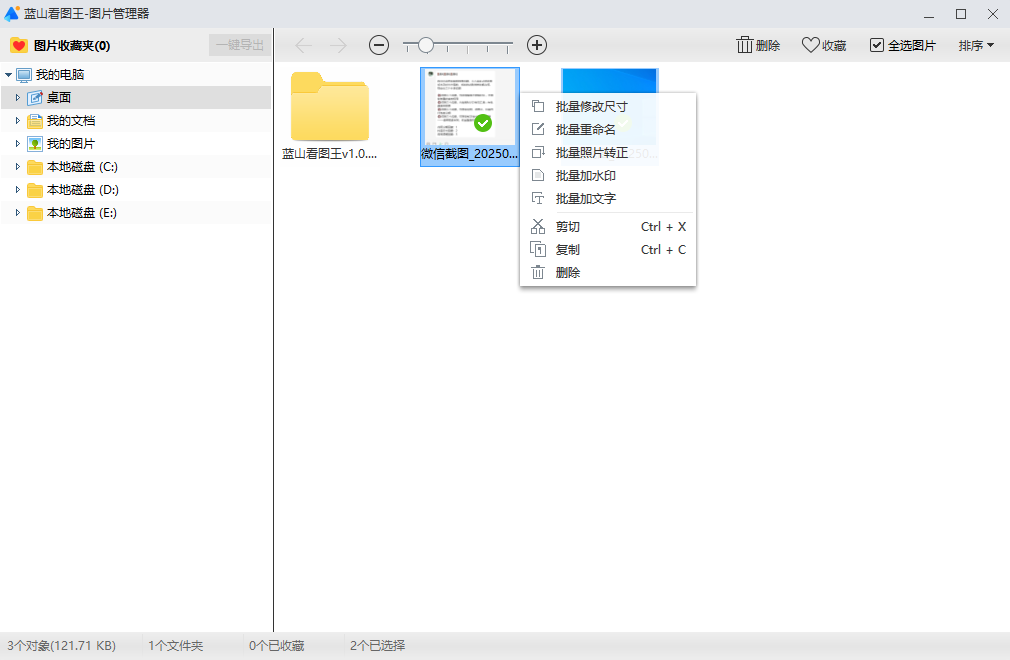
Task: Click the 我的电脑 computer icon
Action: (x=24, y=75)
